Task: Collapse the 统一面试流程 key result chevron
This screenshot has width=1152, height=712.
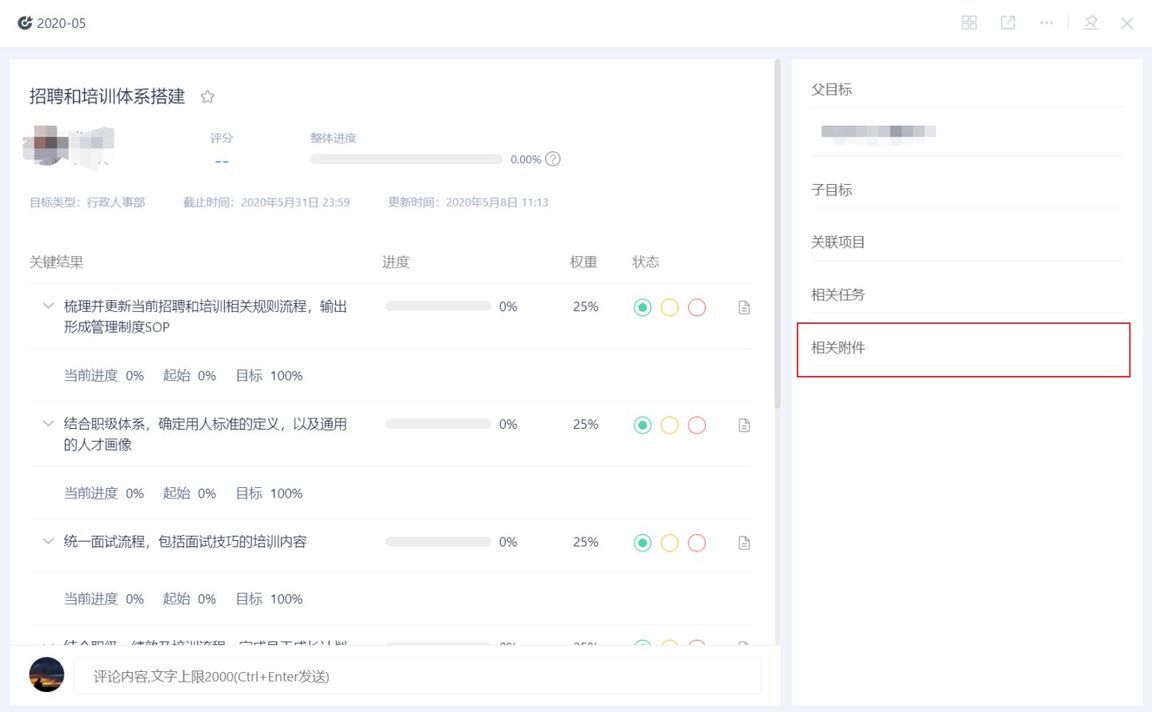Action: [48, 541]
